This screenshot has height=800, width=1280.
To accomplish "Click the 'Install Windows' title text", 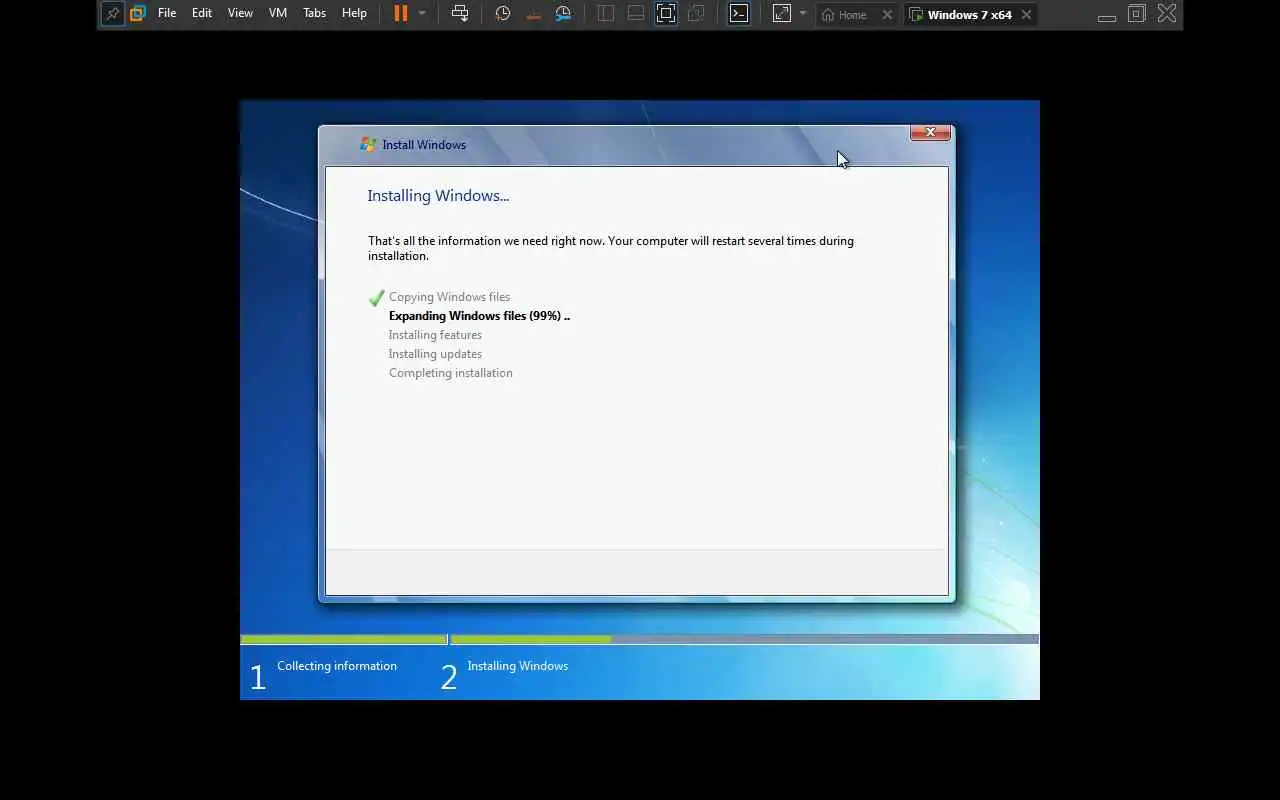I will [424, 145].
